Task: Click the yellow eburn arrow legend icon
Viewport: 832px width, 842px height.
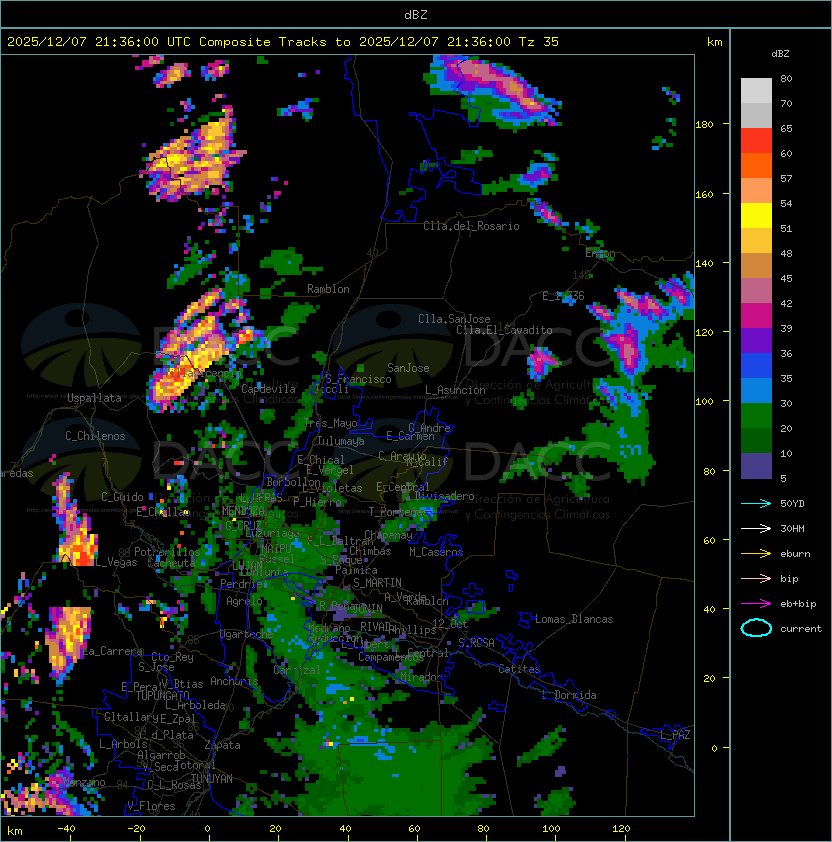Action: pyautogui.click(x=756, y=554)
